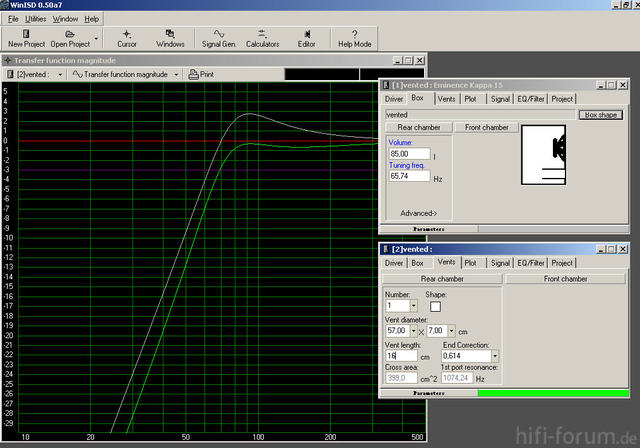
Task: Expand the Open Project dropdown arrow
Action: (x=96, y=40)
